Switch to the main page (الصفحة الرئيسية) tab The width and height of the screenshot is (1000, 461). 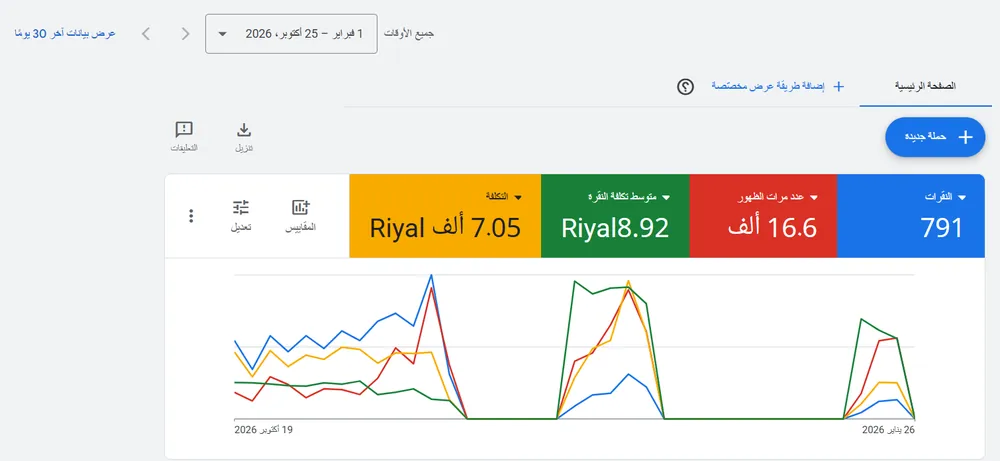(926, 86)
